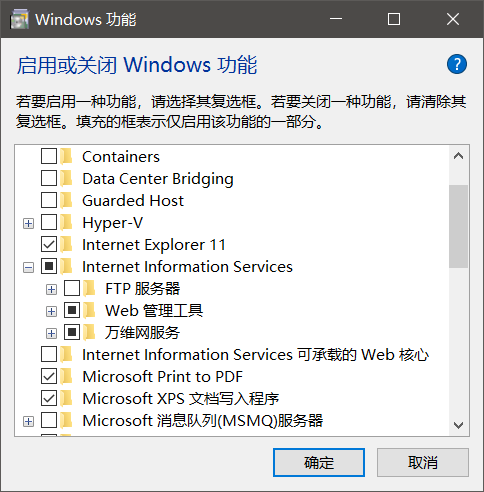The height and width of the screenshot is (492, 484).
Task: Click the Windows Features title bar icon
Action: click(20, 19)
